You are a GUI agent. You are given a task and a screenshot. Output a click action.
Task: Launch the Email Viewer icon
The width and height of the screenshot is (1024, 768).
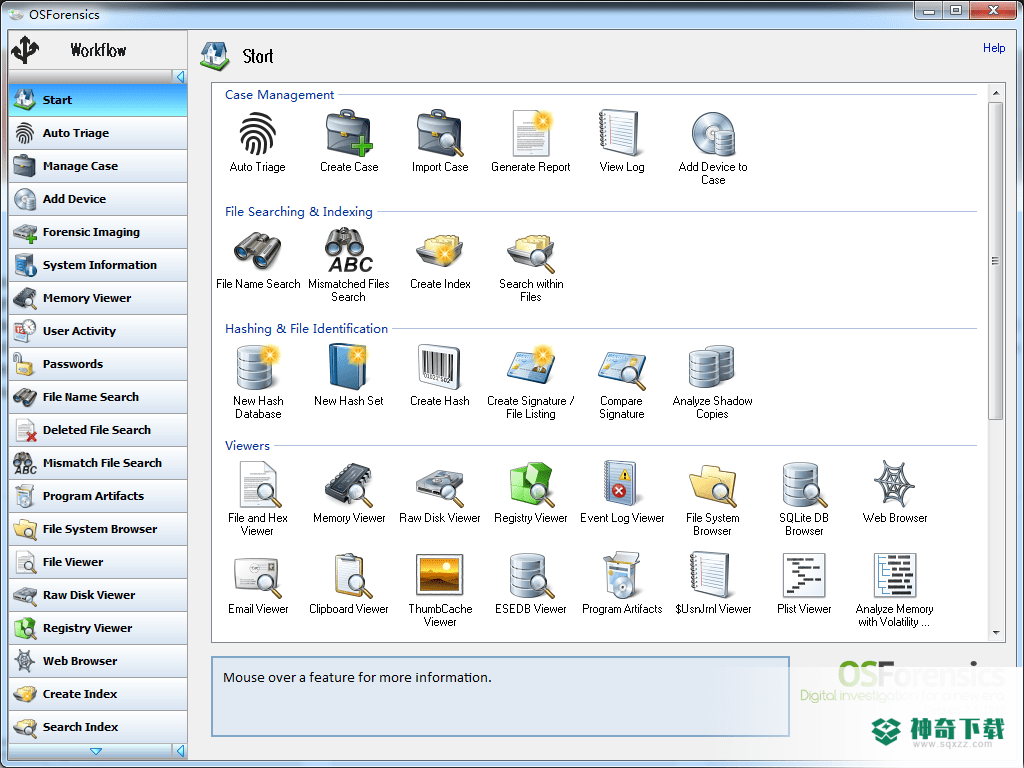pos(258,577)
